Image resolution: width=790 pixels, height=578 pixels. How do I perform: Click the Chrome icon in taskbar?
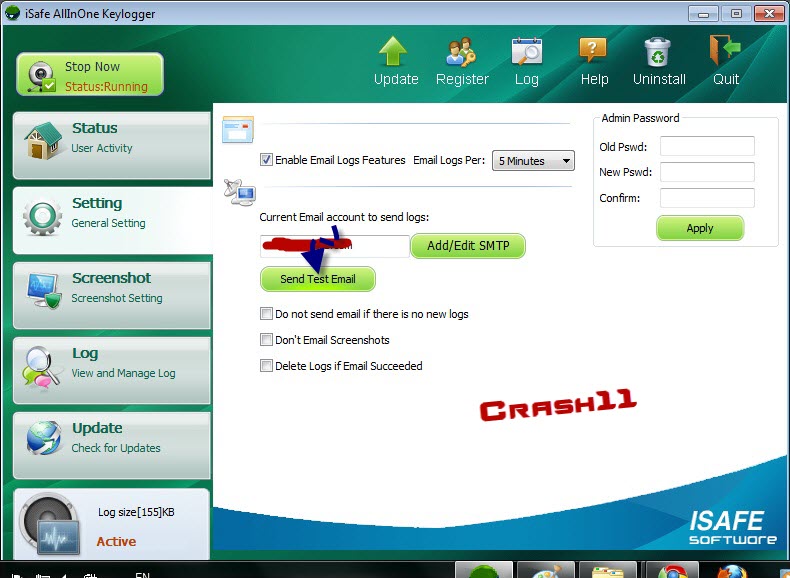pos(672,572)
